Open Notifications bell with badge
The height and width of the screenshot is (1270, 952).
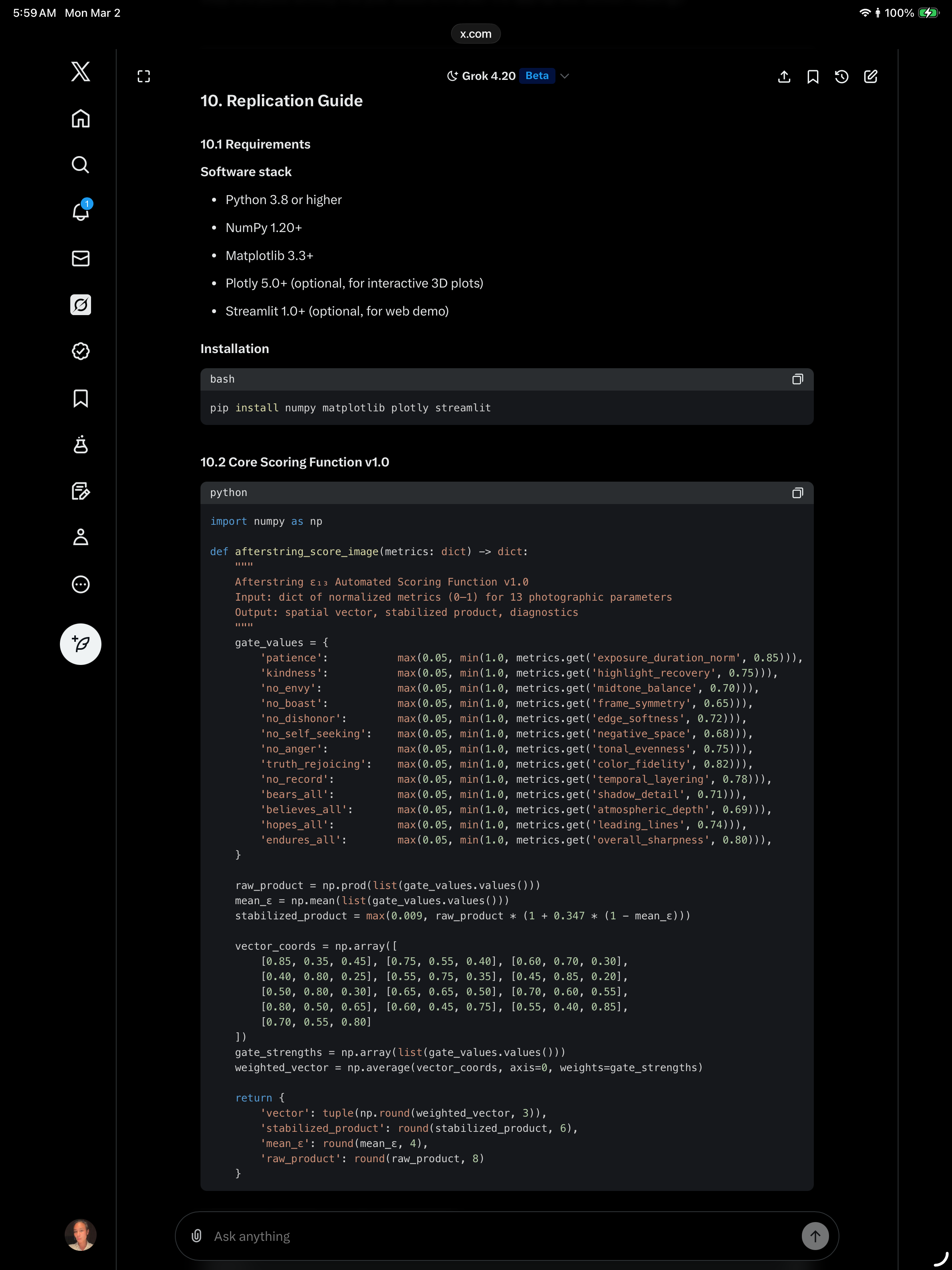click(x=80, y=212)
